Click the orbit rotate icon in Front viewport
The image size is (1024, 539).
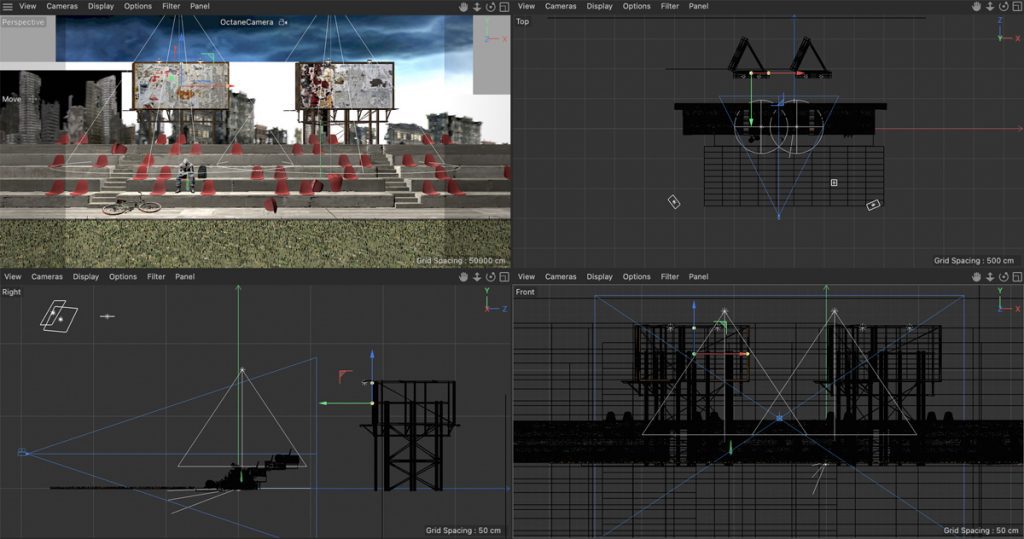(x=1002, y=277)
